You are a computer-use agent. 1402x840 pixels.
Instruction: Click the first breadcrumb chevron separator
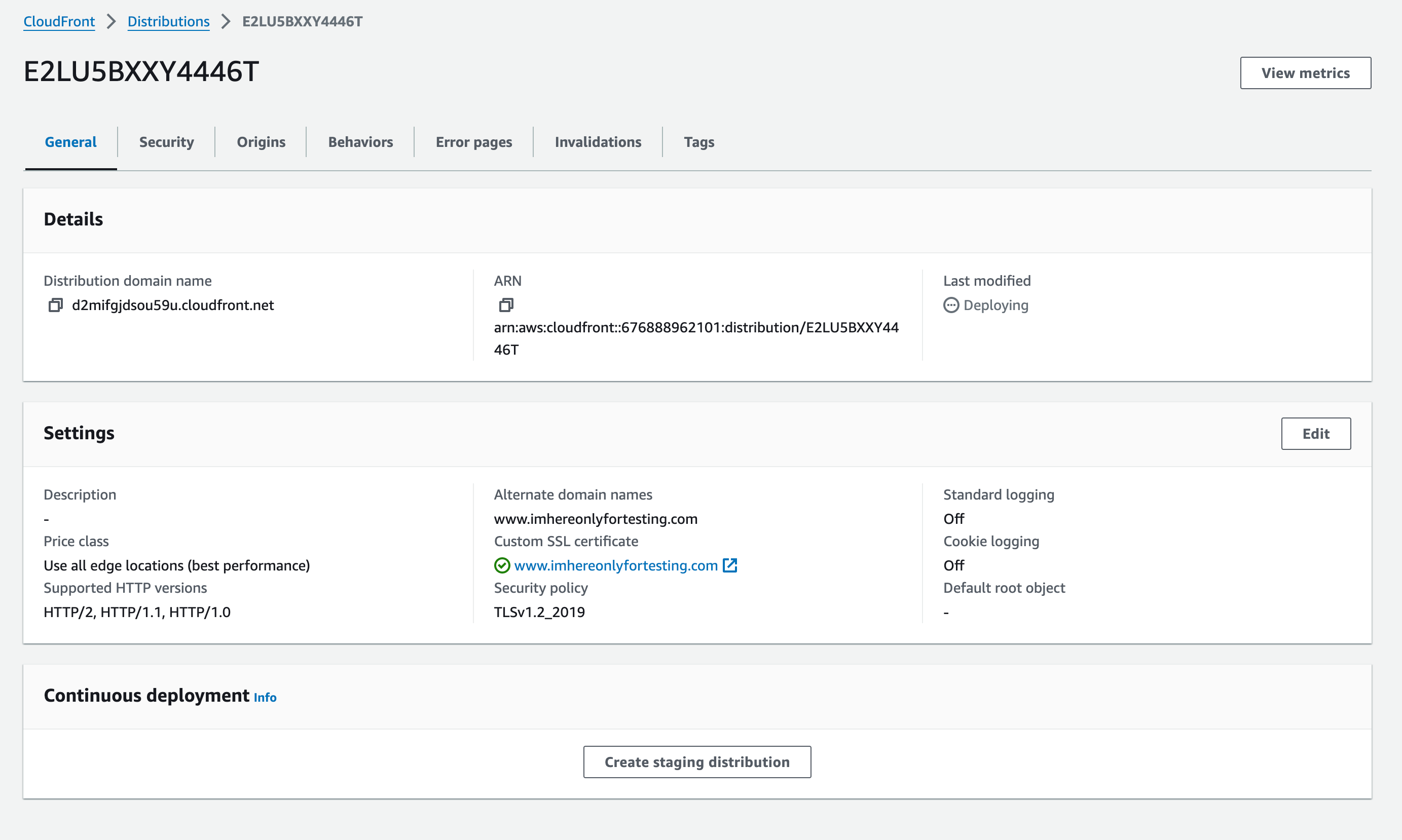[x=111, y=21]
